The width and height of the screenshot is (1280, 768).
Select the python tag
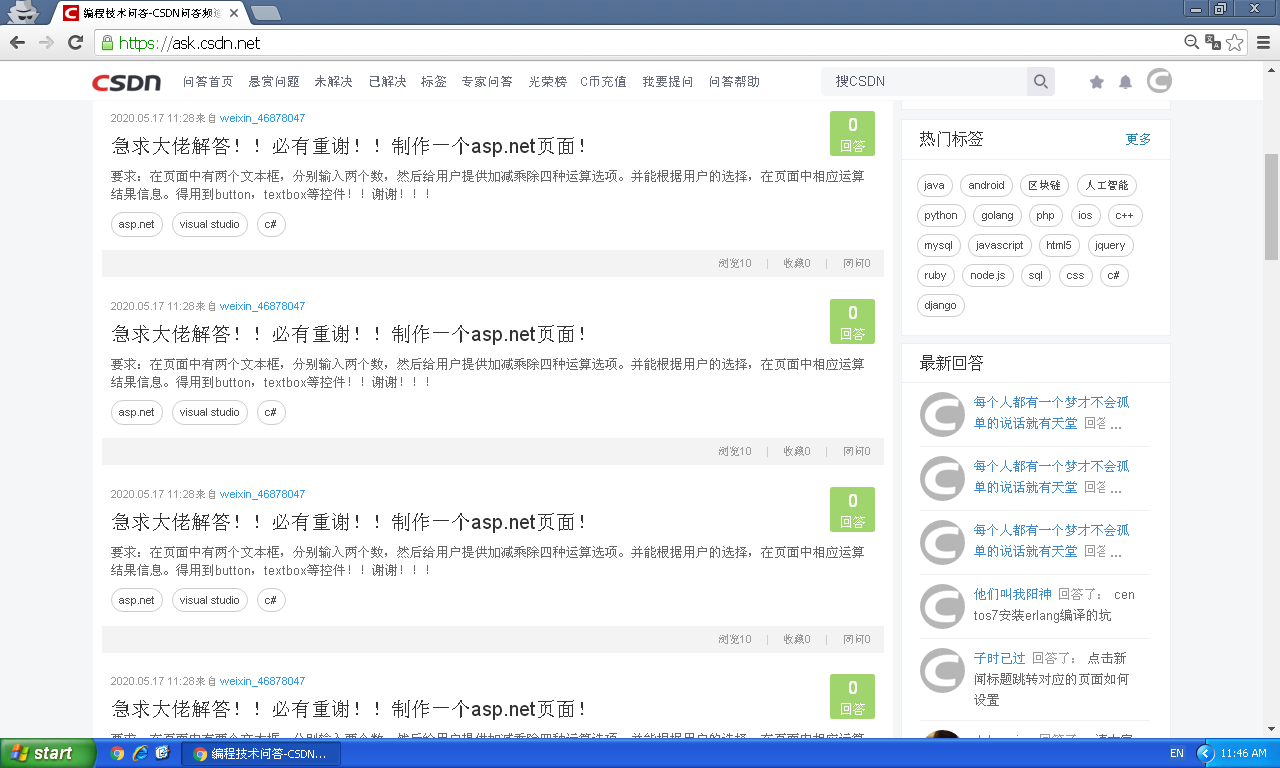coord(941,215)
